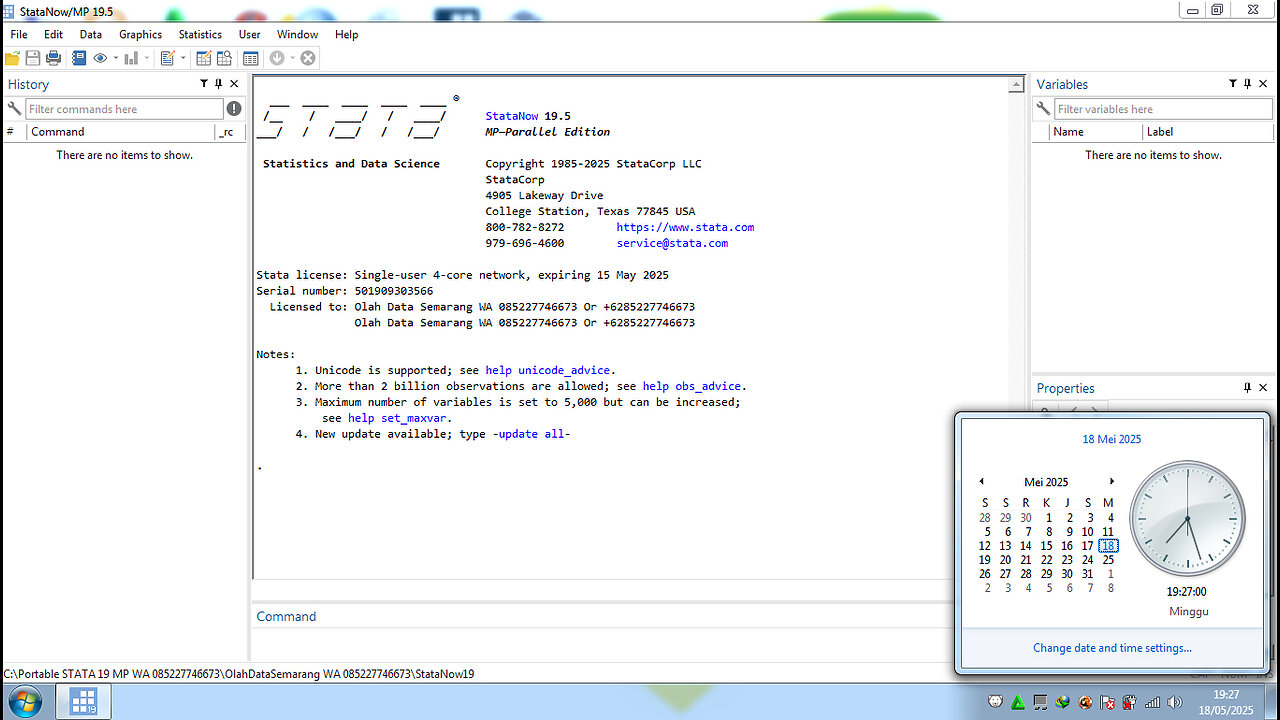Viewport: 1280px width, 720px height.
Task: Open the Edit menu
Action: click(53, 34)
